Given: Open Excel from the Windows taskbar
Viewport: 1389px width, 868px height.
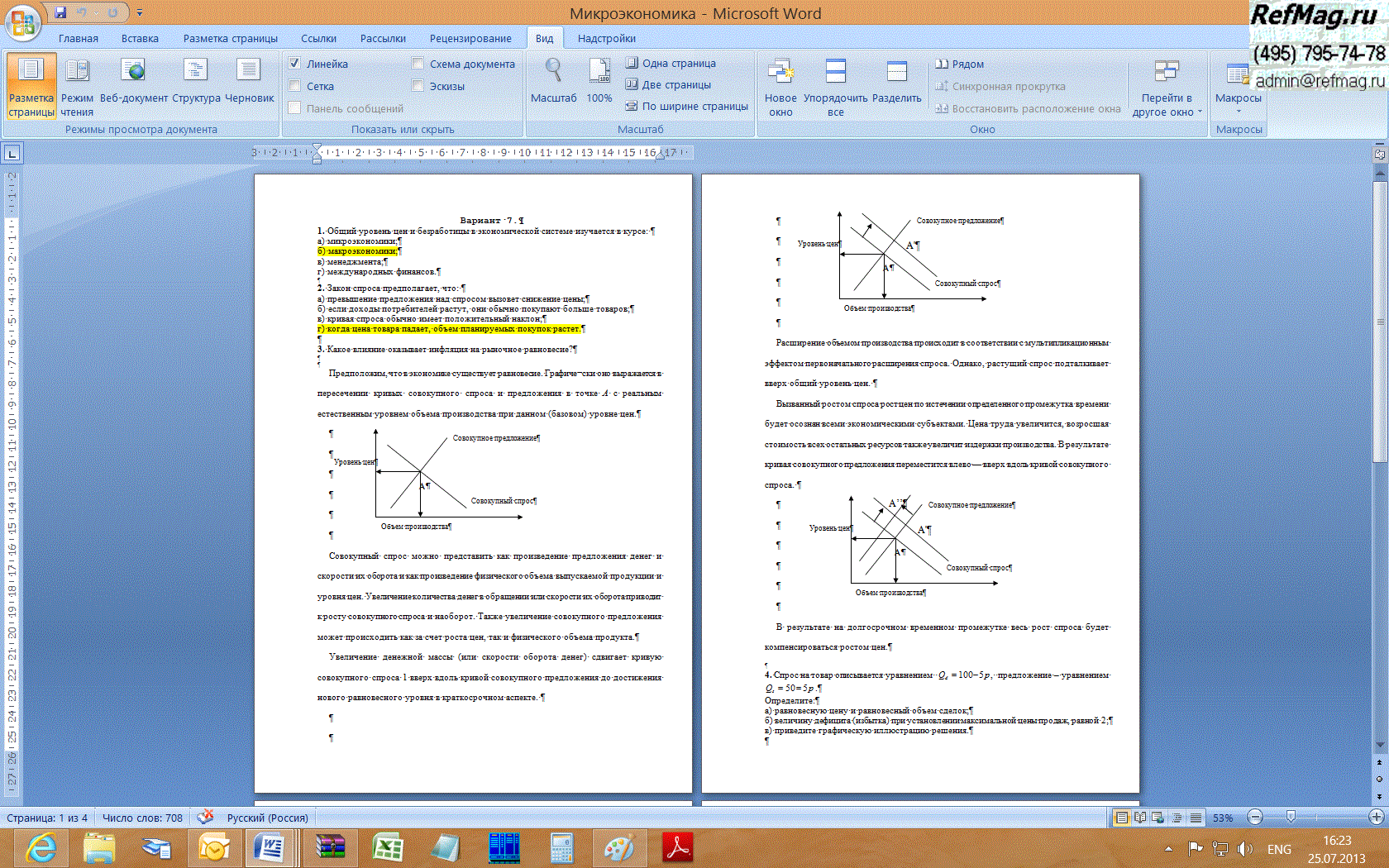Looking at the screenshot, I should point(387,847).
